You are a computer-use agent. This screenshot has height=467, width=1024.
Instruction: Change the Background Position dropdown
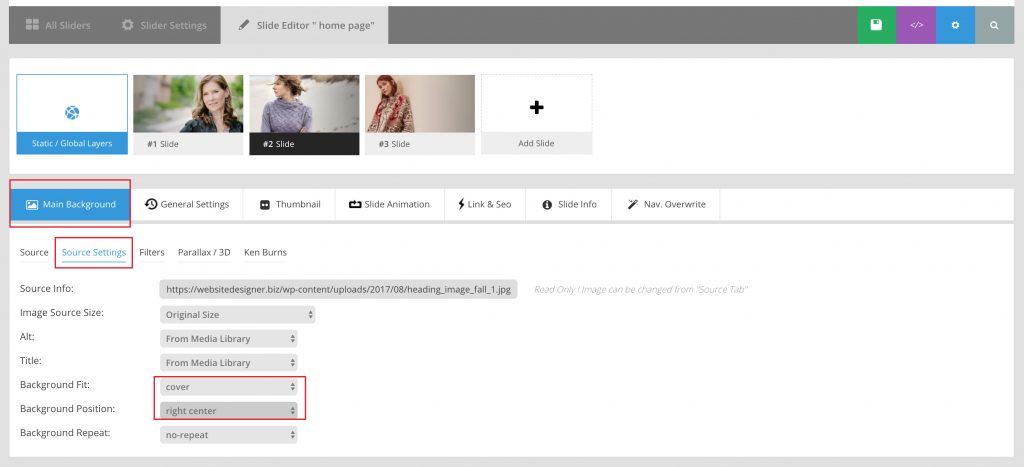tap(229, 410)
